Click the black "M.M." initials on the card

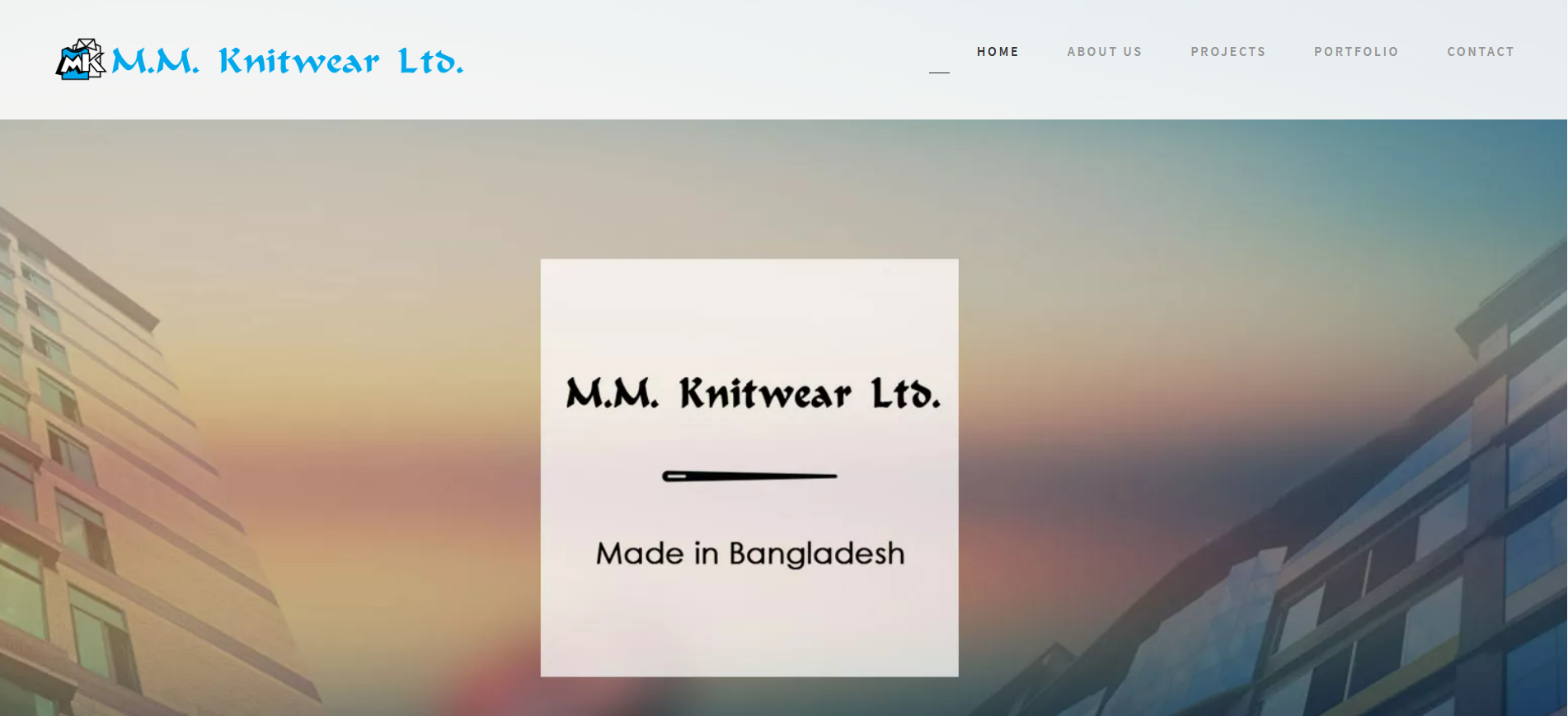coord(613,393)
